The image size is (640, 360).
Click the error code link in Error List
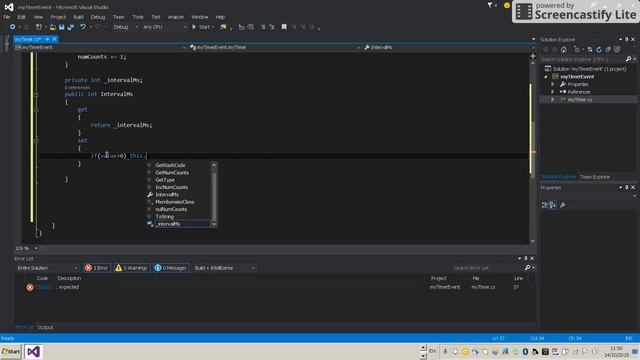click(44, 287)
